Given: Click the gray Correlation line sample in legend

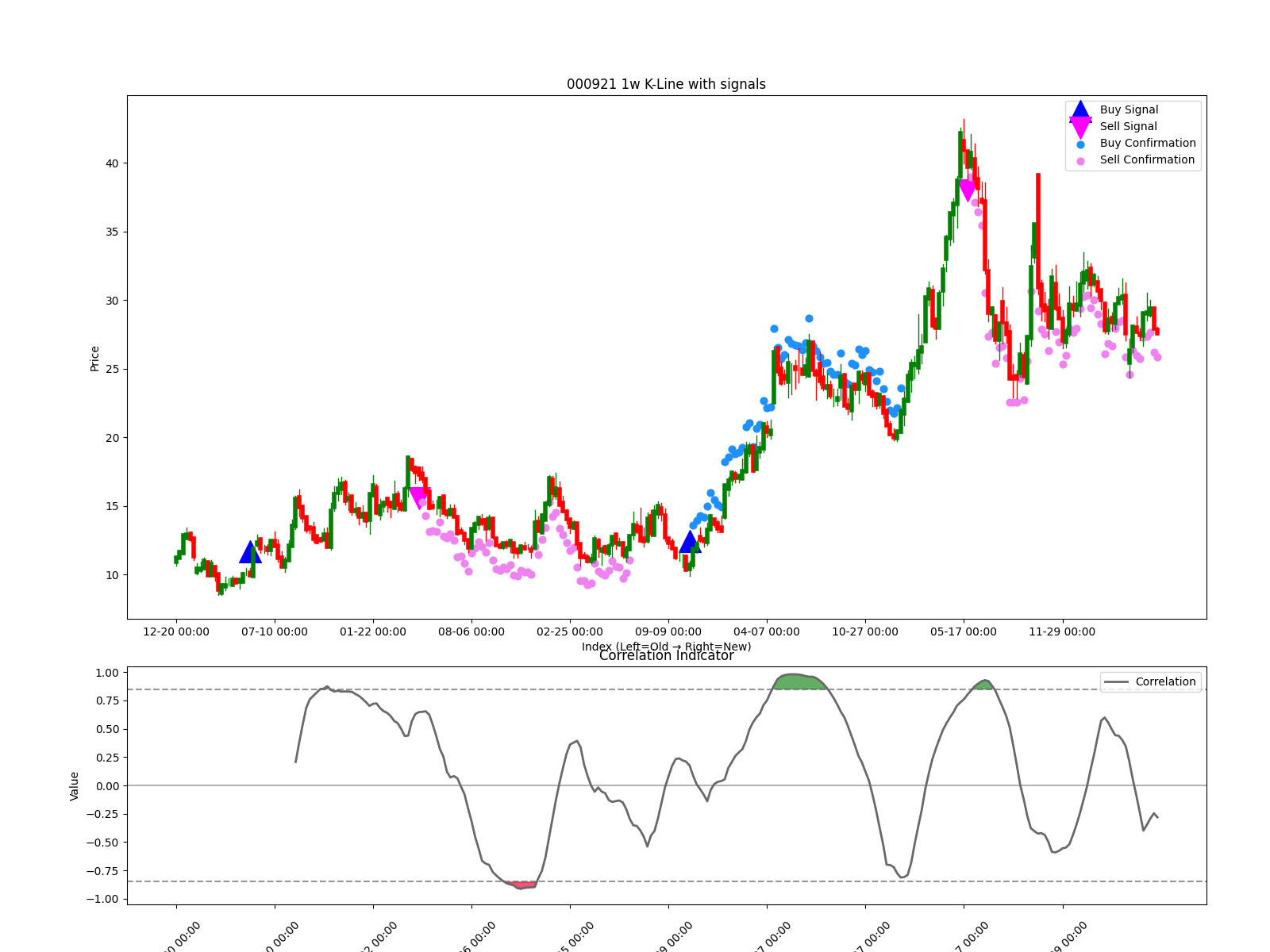Looking at the screenshot, I should coord(1116,682).
